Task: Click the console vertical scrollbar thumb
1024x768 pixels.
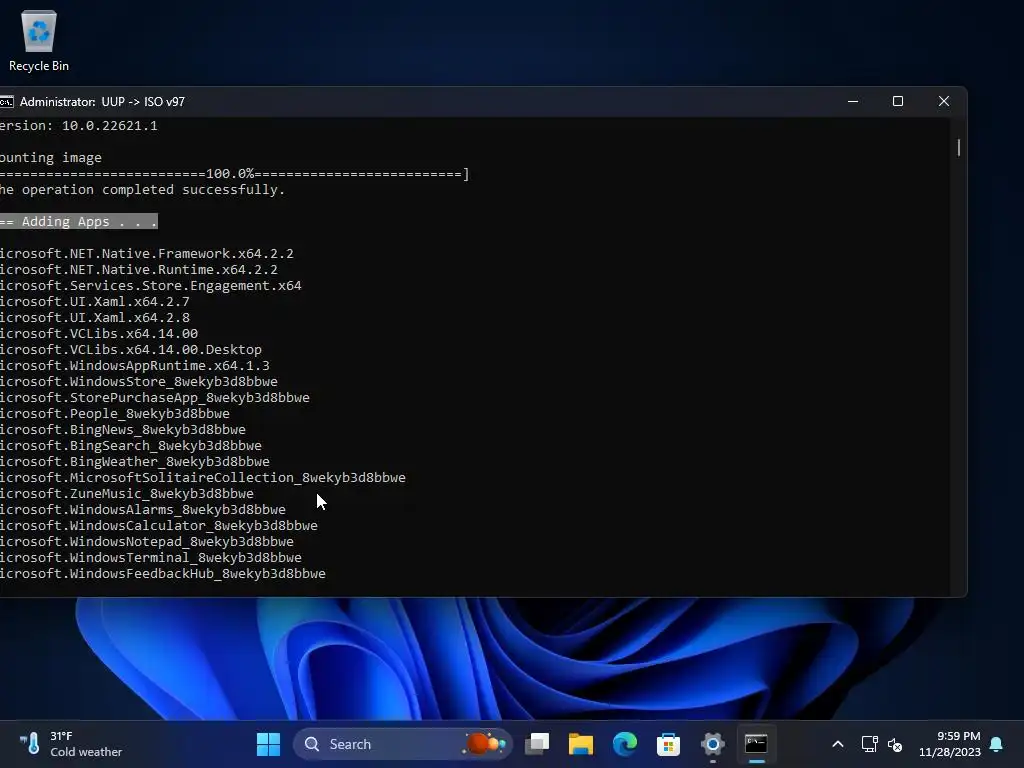Action: click(x=959, y=148)
